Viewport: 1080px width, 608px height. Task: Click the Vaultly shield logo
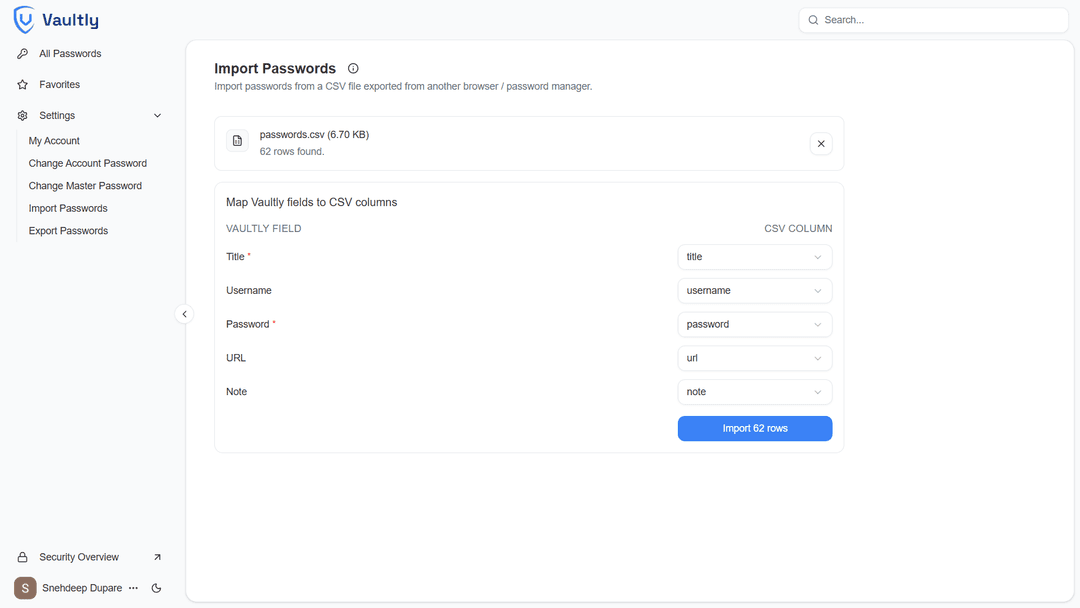pos(24,20)
